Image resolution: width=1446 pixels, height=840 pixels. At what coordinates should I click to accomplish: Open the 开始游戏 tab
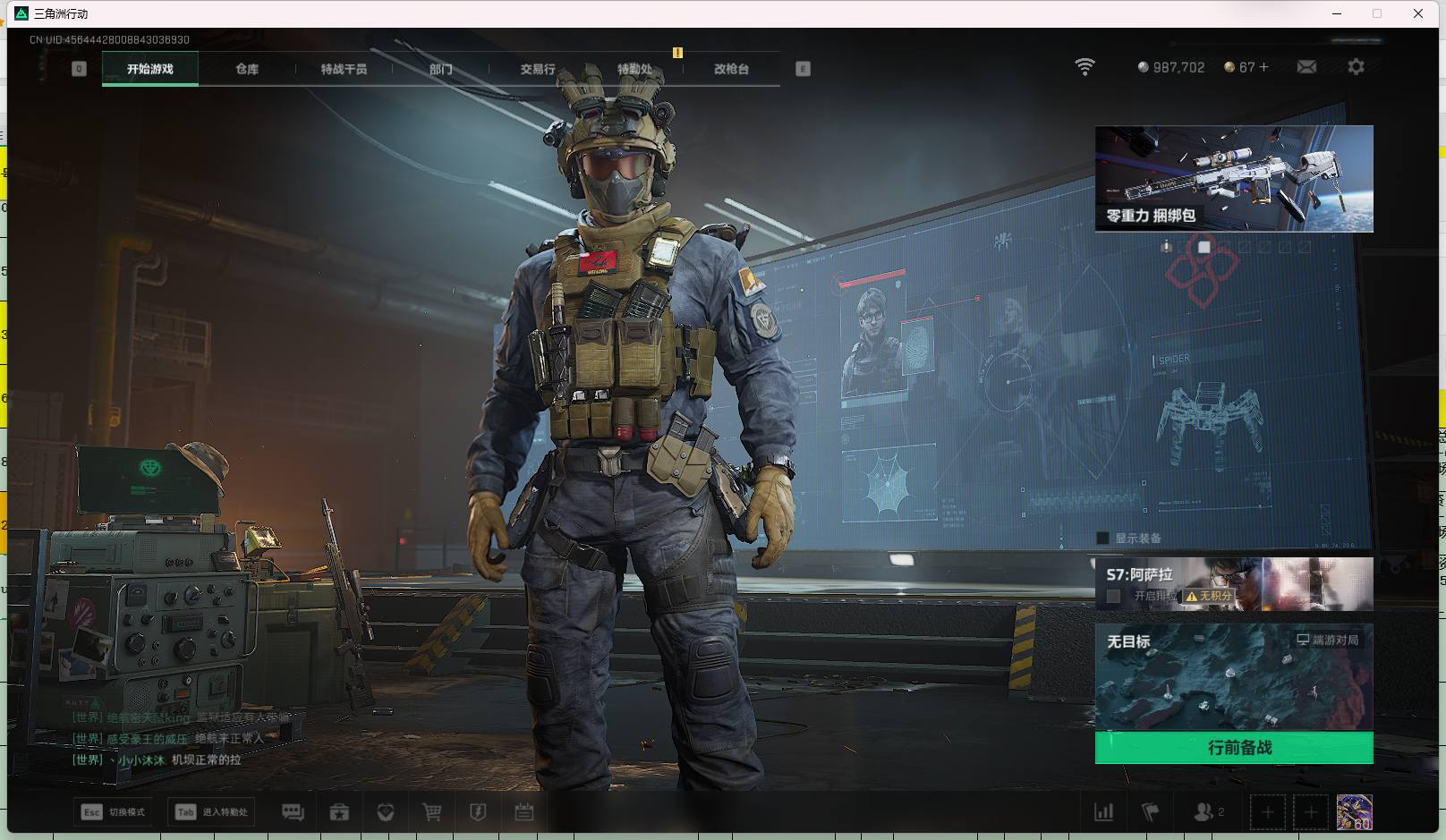[x=150, y=69]
